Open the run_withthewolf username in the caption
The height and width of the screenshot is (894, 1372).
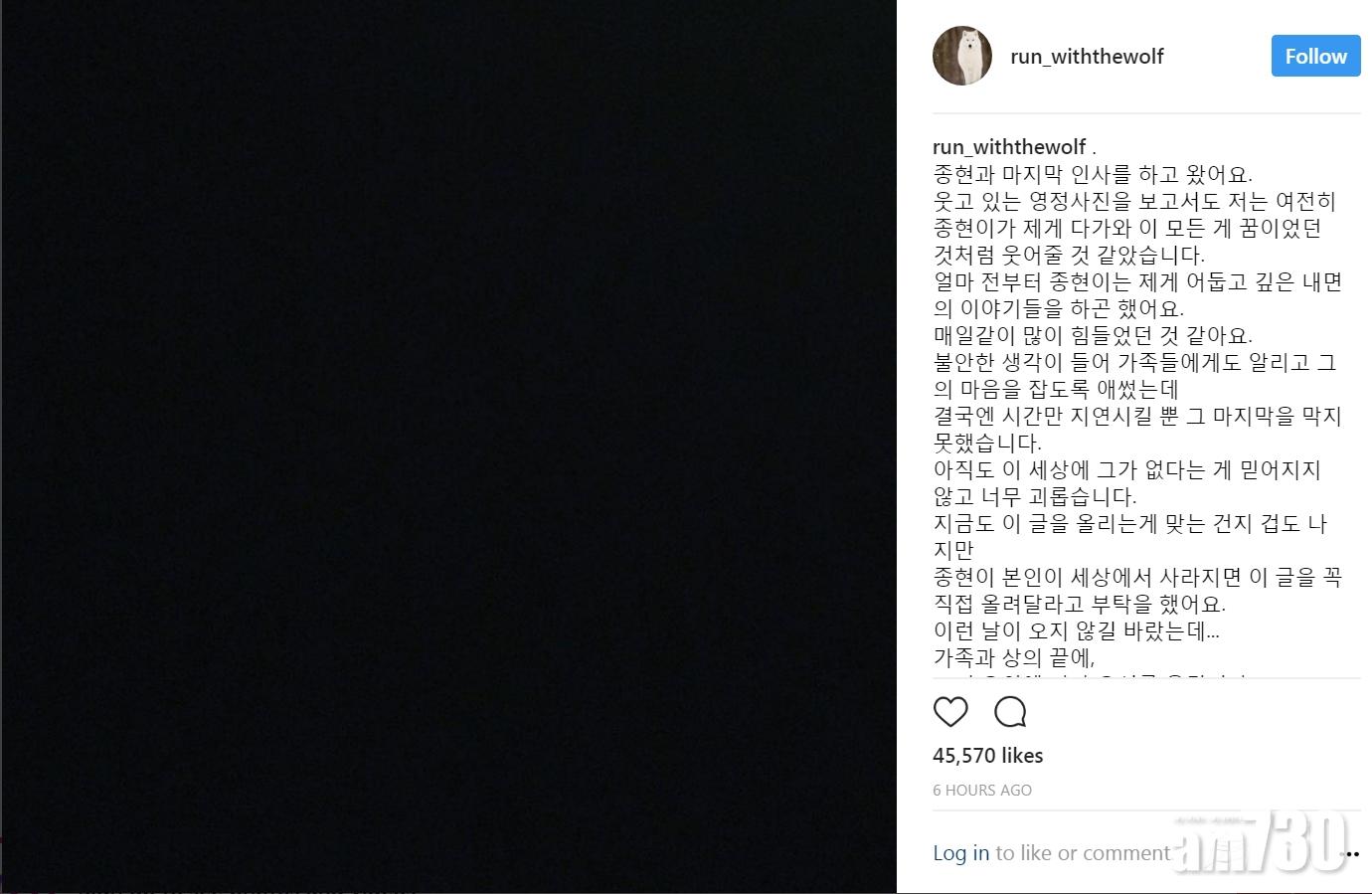coord(1009,148)
